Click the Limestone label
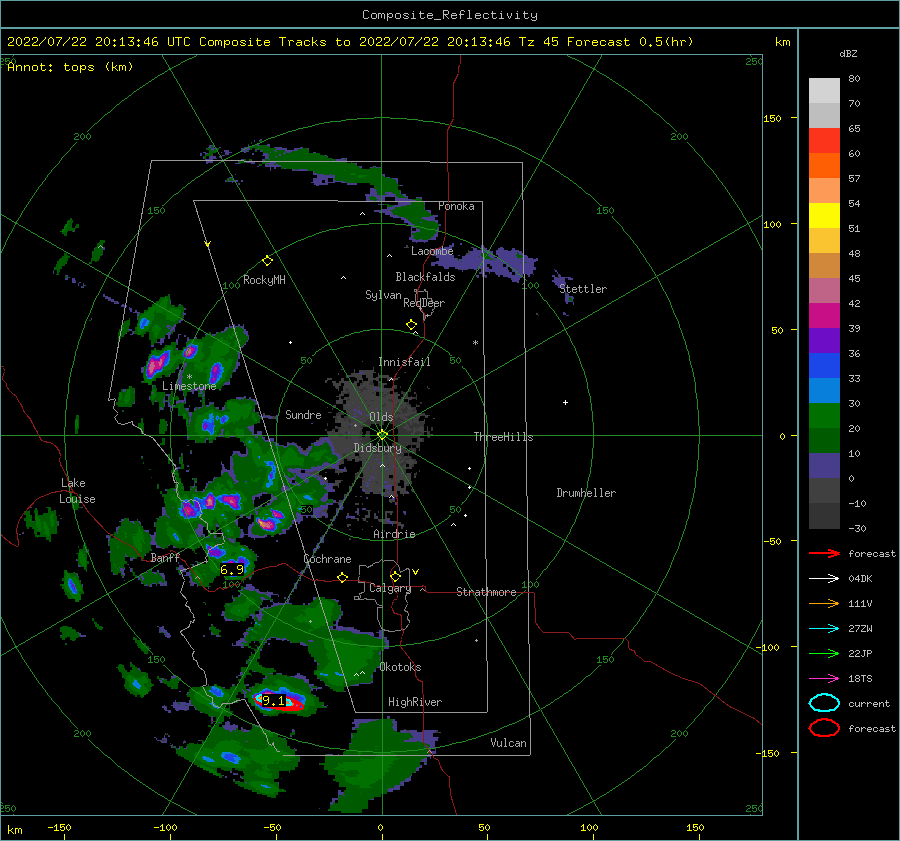This screenshot has width=900, height=841. (189, 386)
